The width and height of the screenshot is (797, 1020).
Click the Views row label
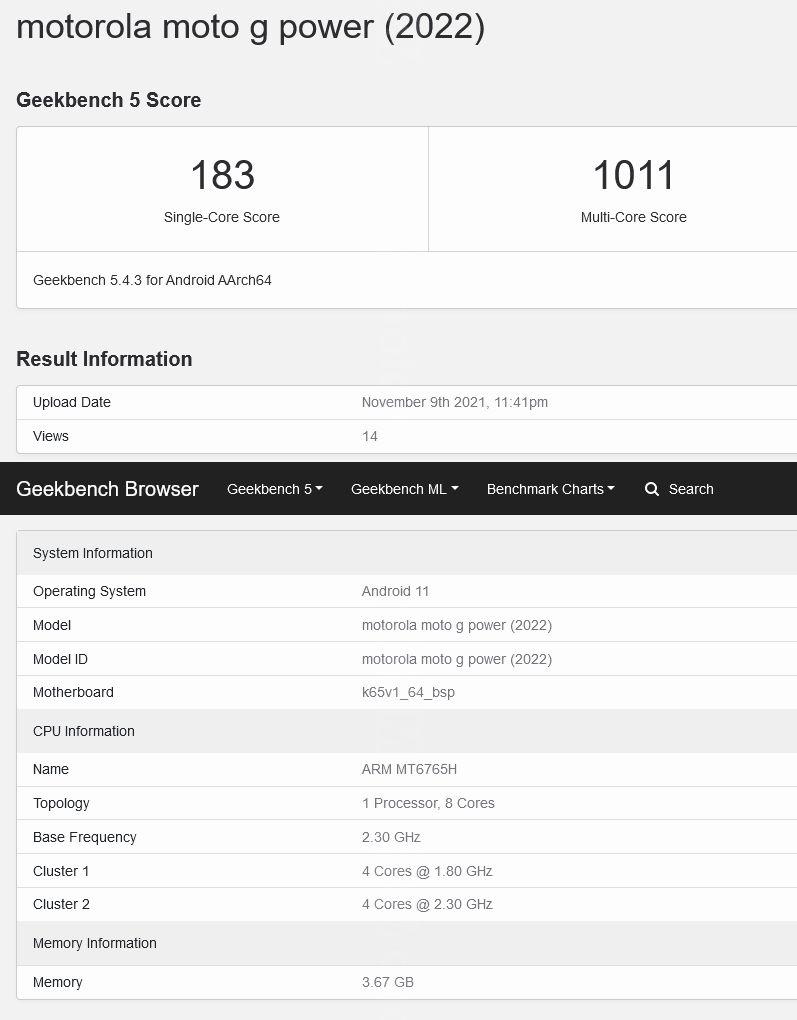[51, 436]
